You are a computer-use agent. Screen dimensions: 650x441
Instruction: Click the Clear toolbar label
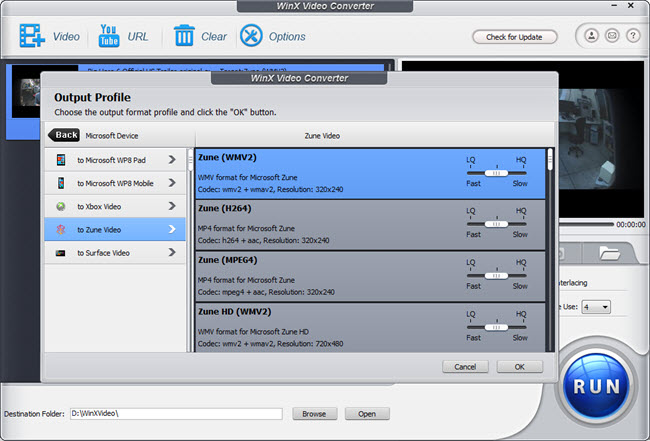213,36
